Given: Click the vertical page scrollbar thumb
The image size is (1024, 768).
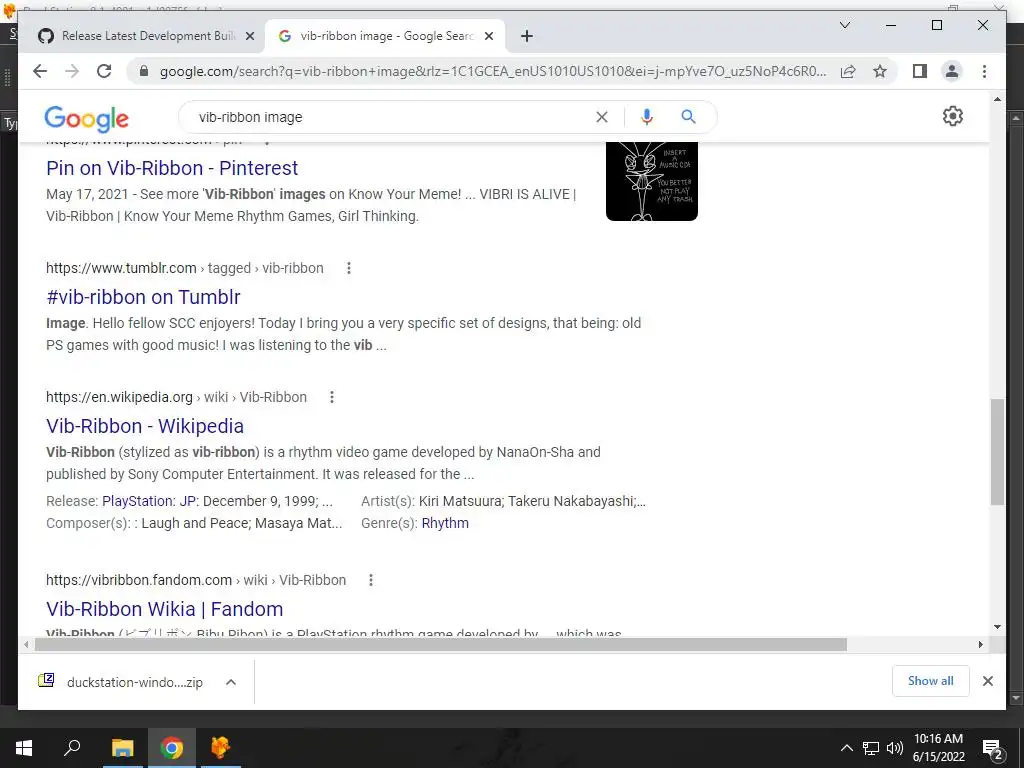Looking at the screenshot, I should (x=997, y=452).
